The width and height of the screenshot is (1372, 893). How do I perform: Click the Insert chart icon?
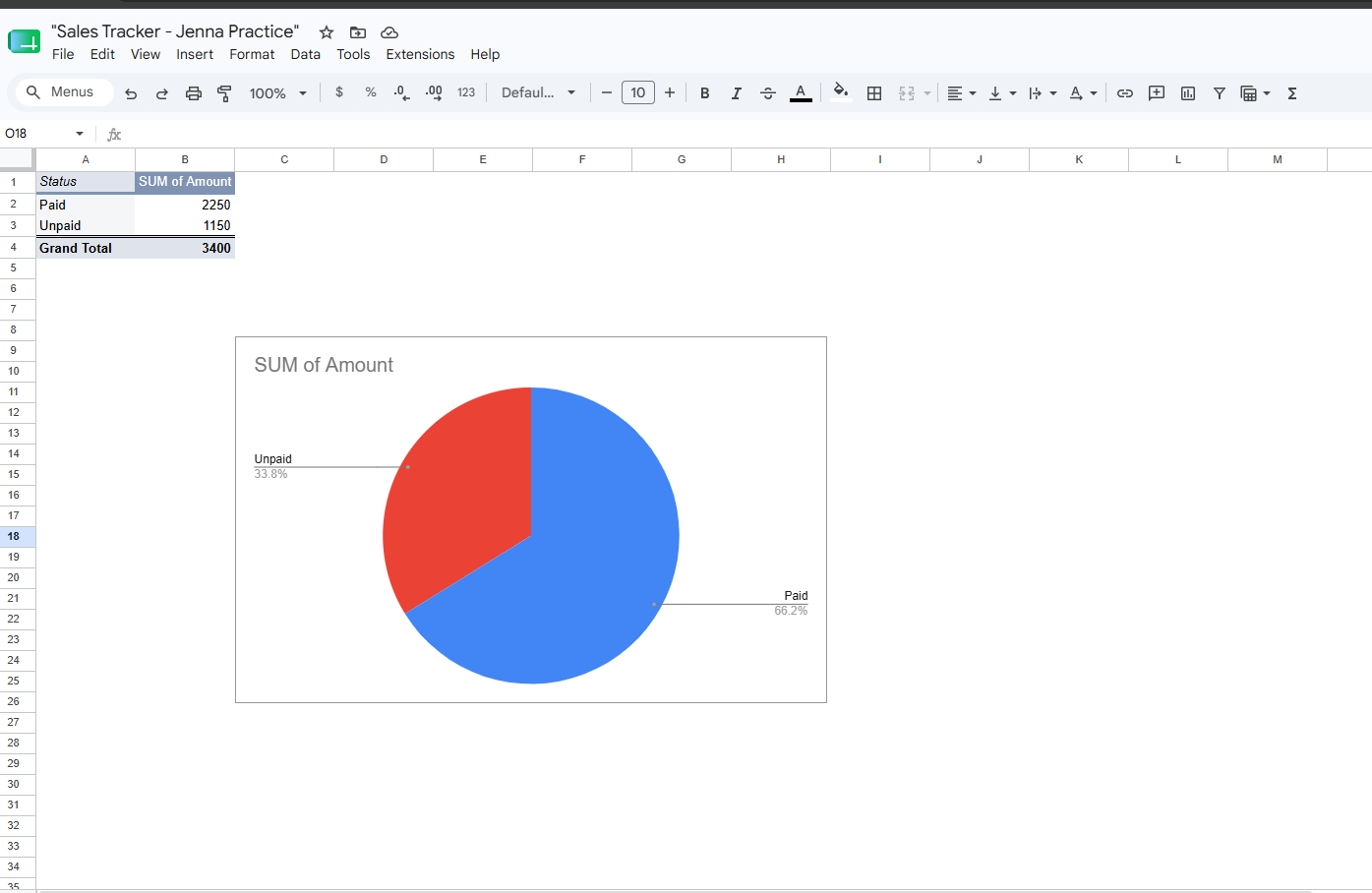(x=1188, y=93)
